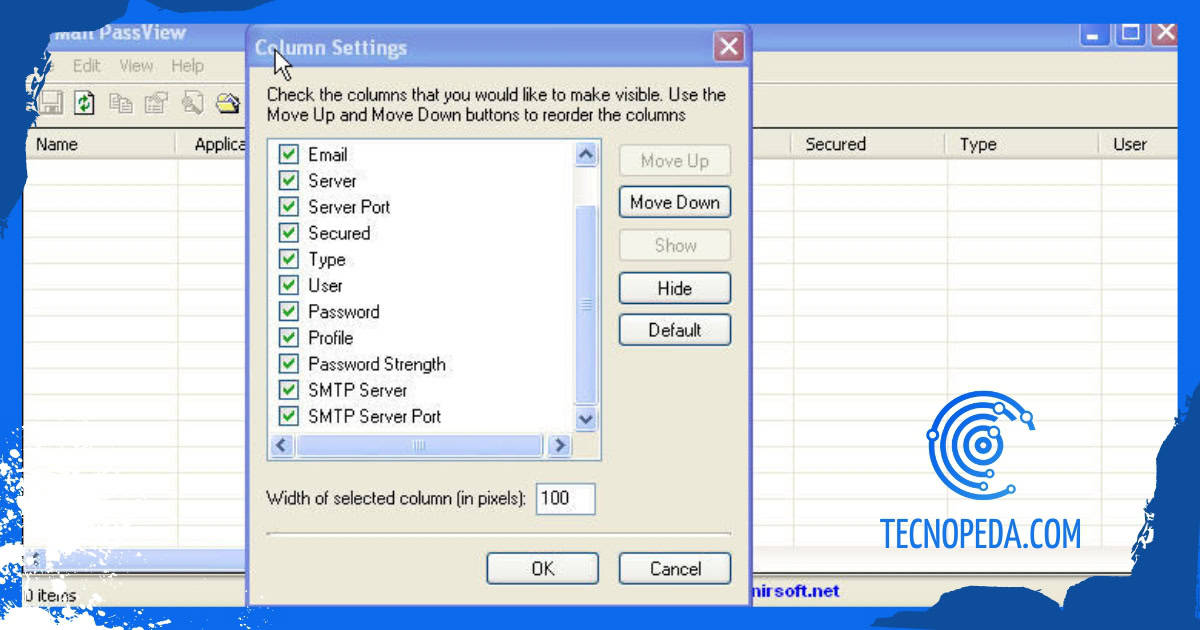Viewport: 1200px width, 630px height.
Task: Click the column list scroll right arrow
Action: [559, 445]
